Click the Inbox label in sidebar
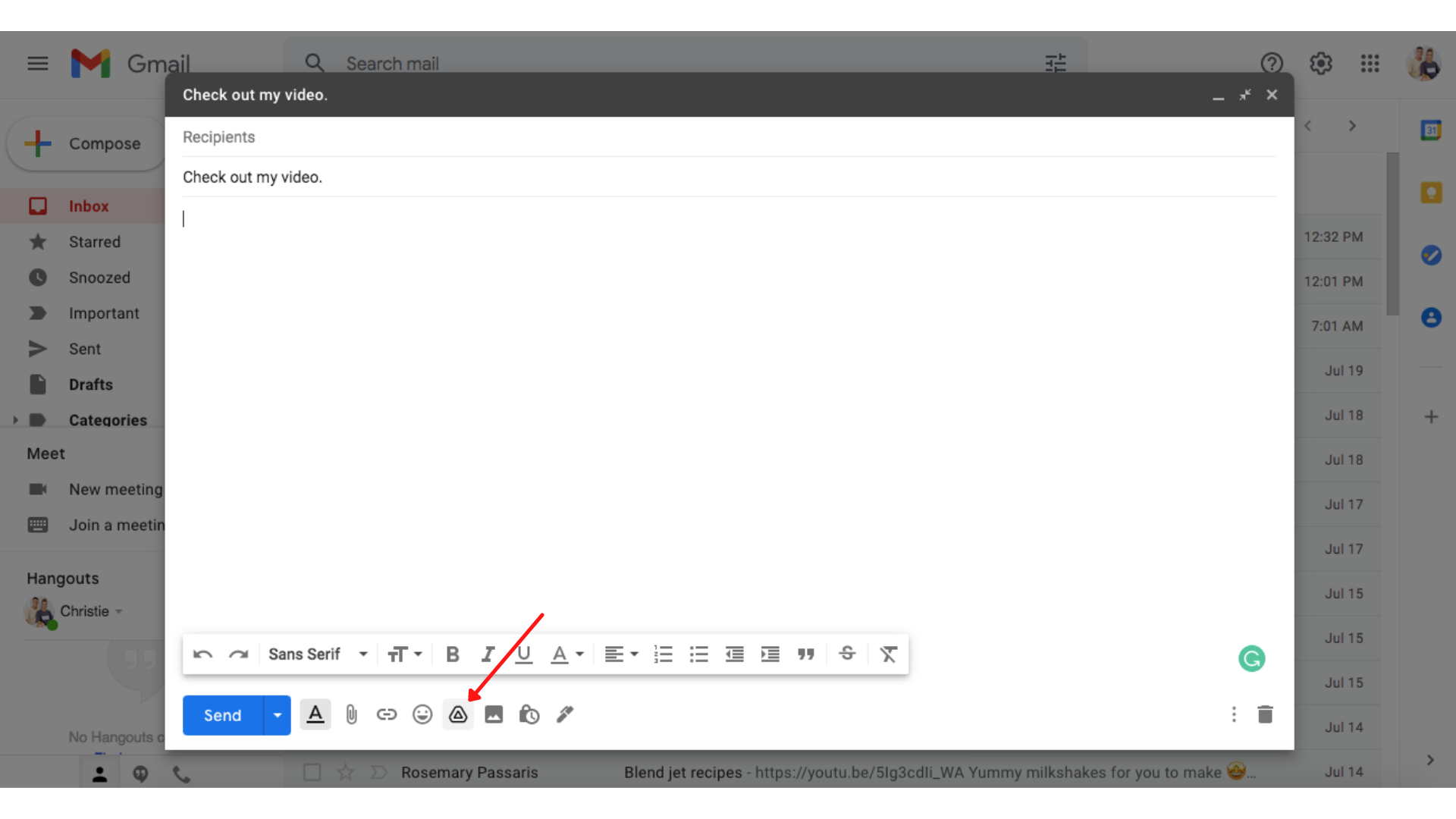The image size is (1456, 819). click(x=89, y=205)
